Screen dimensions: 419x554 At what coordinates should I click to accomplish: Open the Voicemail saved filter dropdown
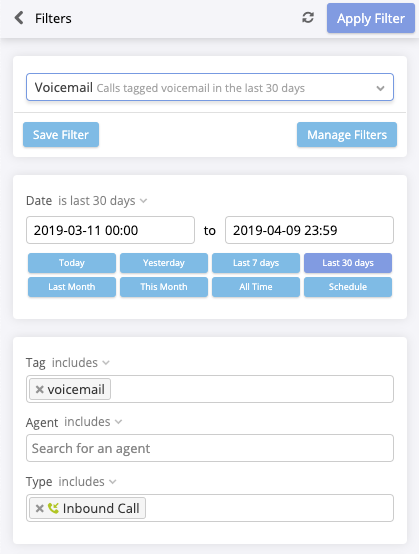click(210, 87)
